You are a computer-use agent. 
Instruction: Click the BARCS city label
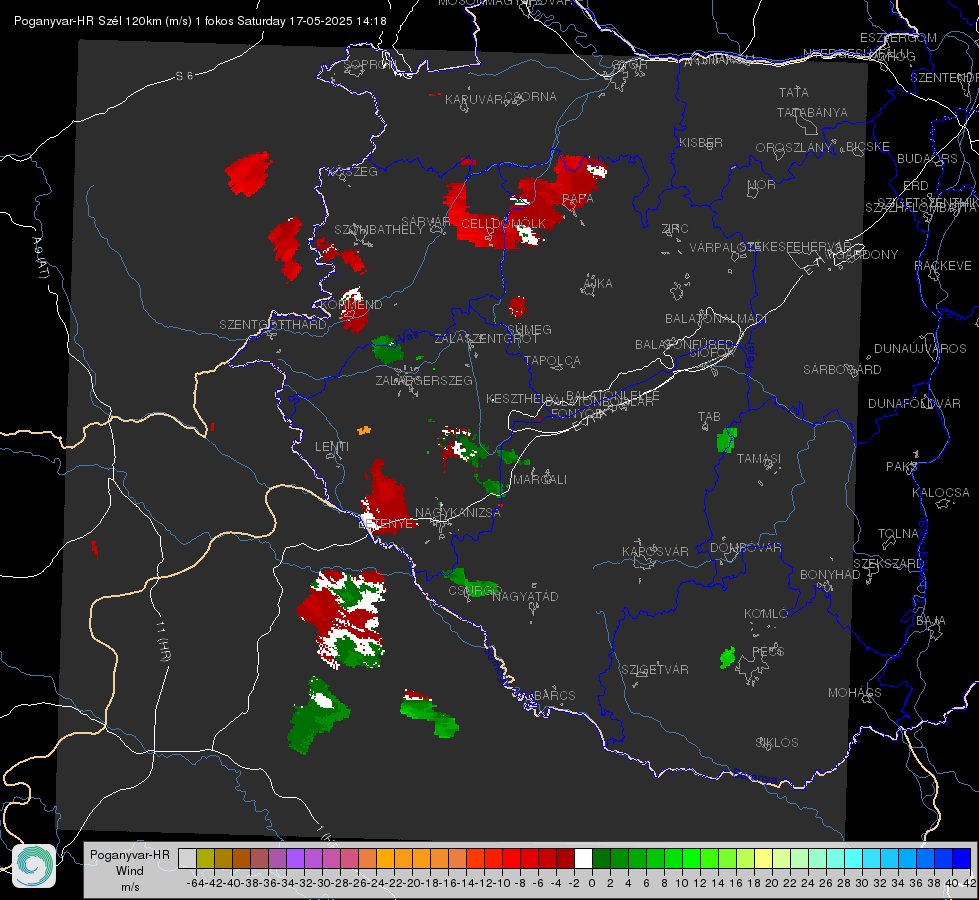click(554, 695)
